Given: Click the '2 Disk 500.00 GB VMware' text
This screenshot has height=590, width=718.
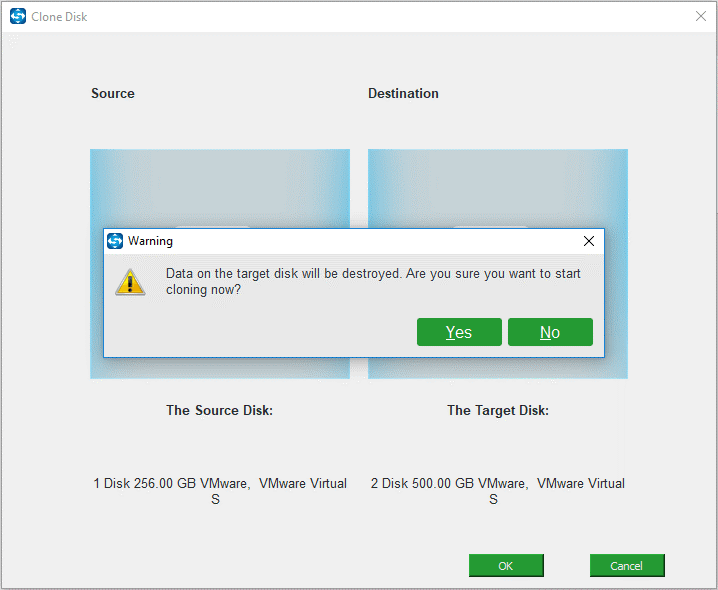Looking at the screenshot, I should point(498,491).
